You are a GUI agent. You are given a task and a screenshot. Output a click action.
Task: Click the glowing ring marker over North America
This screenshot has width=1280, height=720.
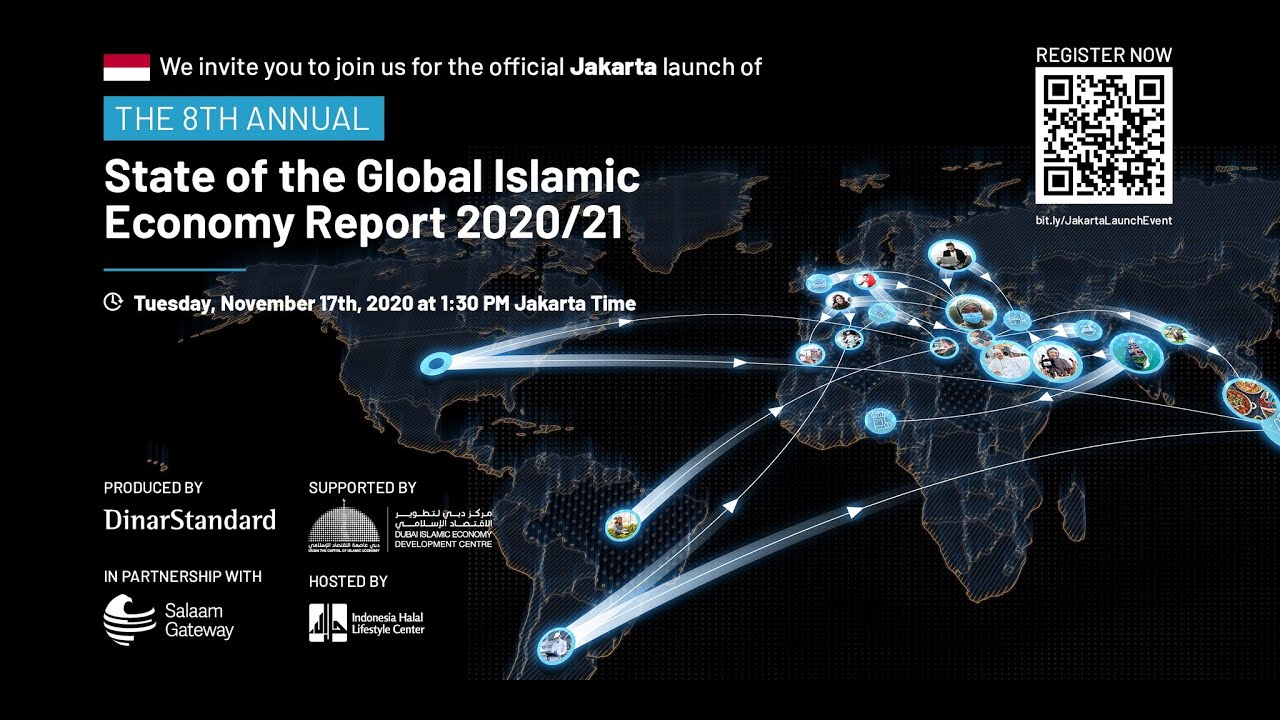pyautogui.click(x=436, y=363)
